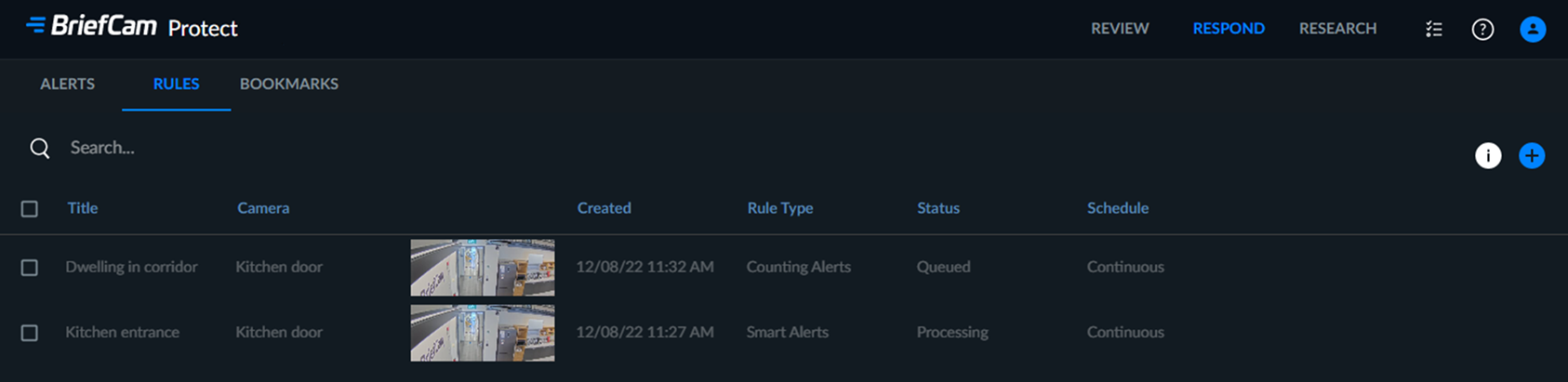Open the Research section
The height and width of the screenshot is (382, 1568).
coord(1337,29)
